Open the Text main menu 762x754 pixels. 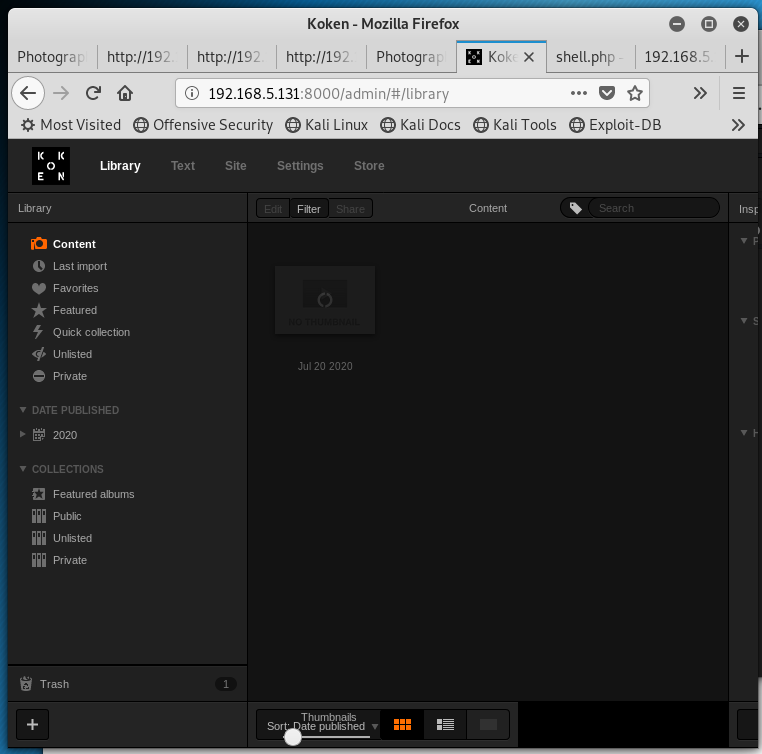[183, 166]
